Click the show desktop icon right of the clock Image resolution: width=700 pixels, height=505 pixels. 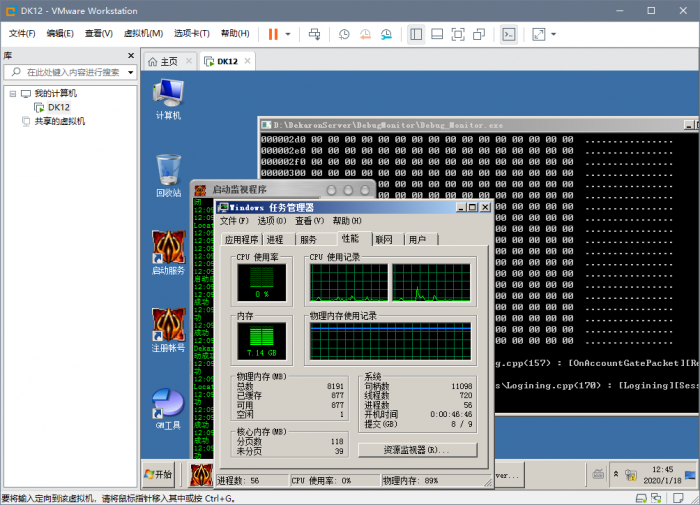pos(691,475)
